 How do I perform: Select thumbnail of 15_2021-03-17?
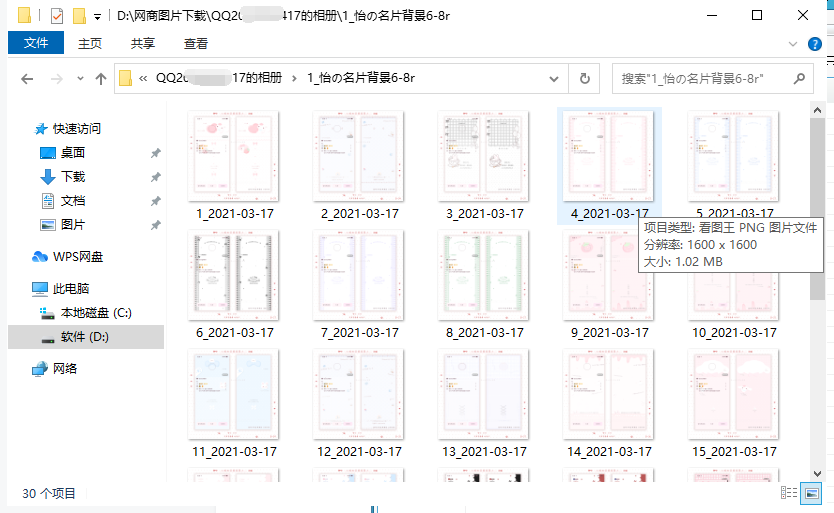pyautogui.click(x=733, y=394)
